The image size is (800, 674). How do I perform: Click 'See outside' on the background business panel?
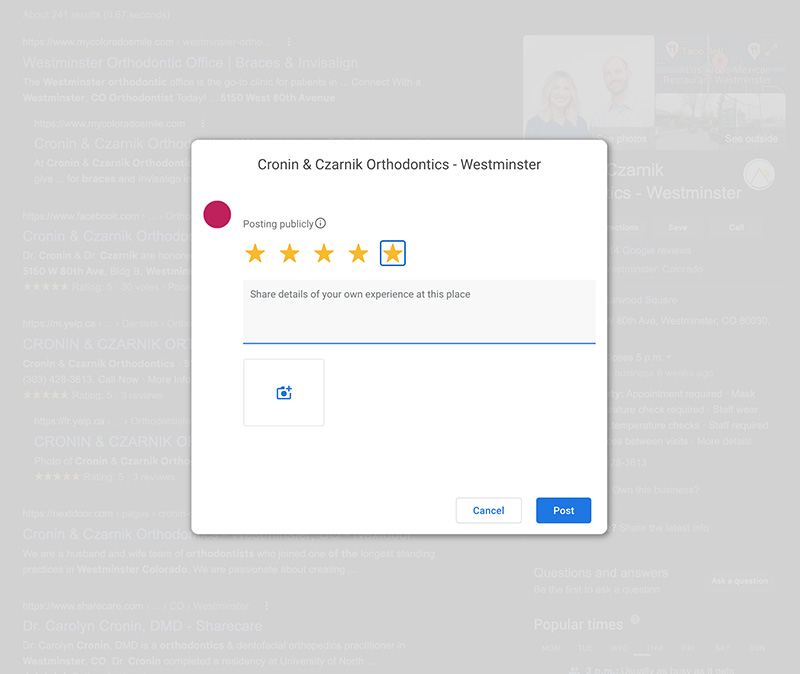click(751, 139)
